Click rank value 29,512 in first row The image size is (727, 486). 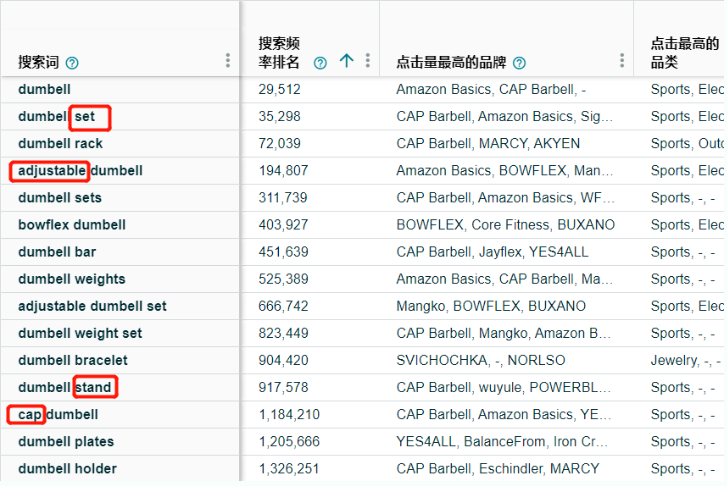[279, 89]
